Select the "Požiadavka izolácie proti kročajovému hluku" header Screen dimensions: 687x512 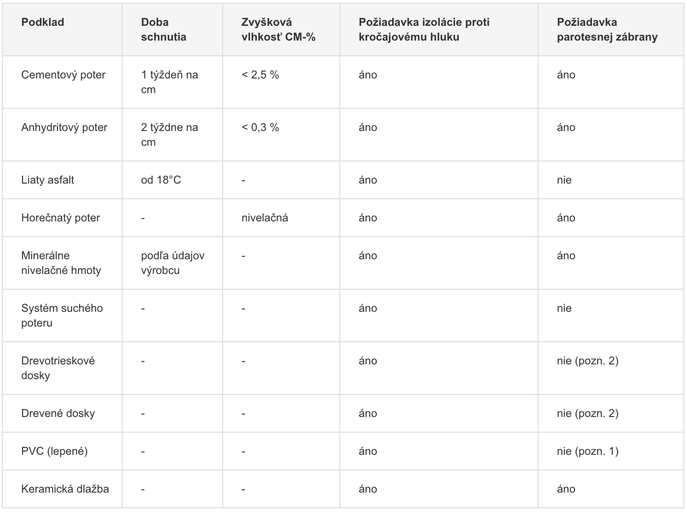438,30
